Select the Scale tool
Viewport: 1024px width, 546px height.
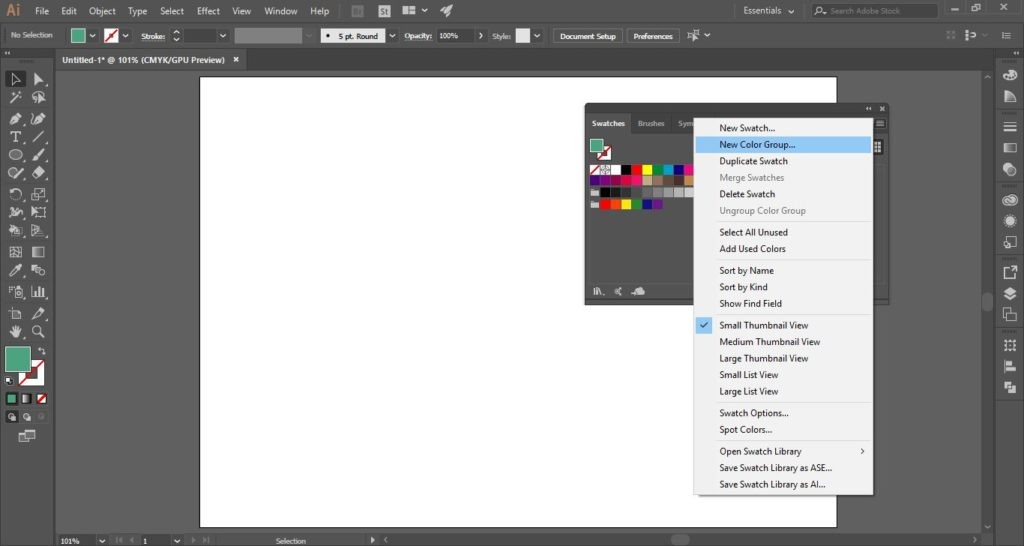(x=39, y=194)
